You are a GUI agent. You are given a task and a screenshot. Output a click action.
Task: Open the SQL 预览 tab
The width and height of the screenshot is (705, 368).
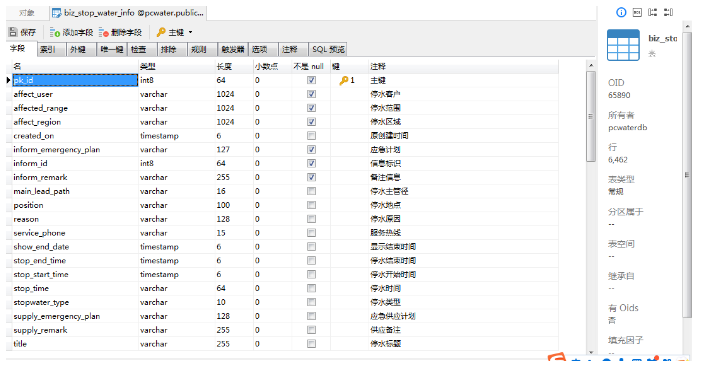coord(328,49)
